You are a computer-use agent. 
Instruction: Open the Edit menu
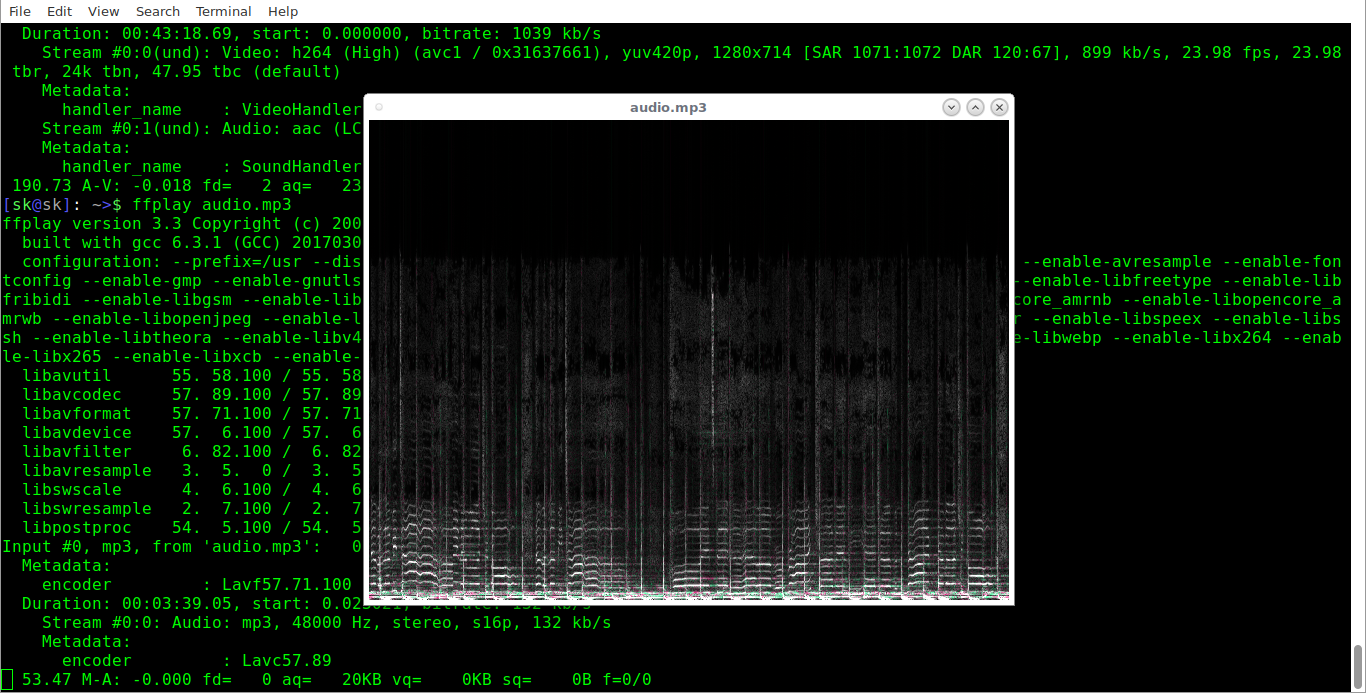coord(59,11)
